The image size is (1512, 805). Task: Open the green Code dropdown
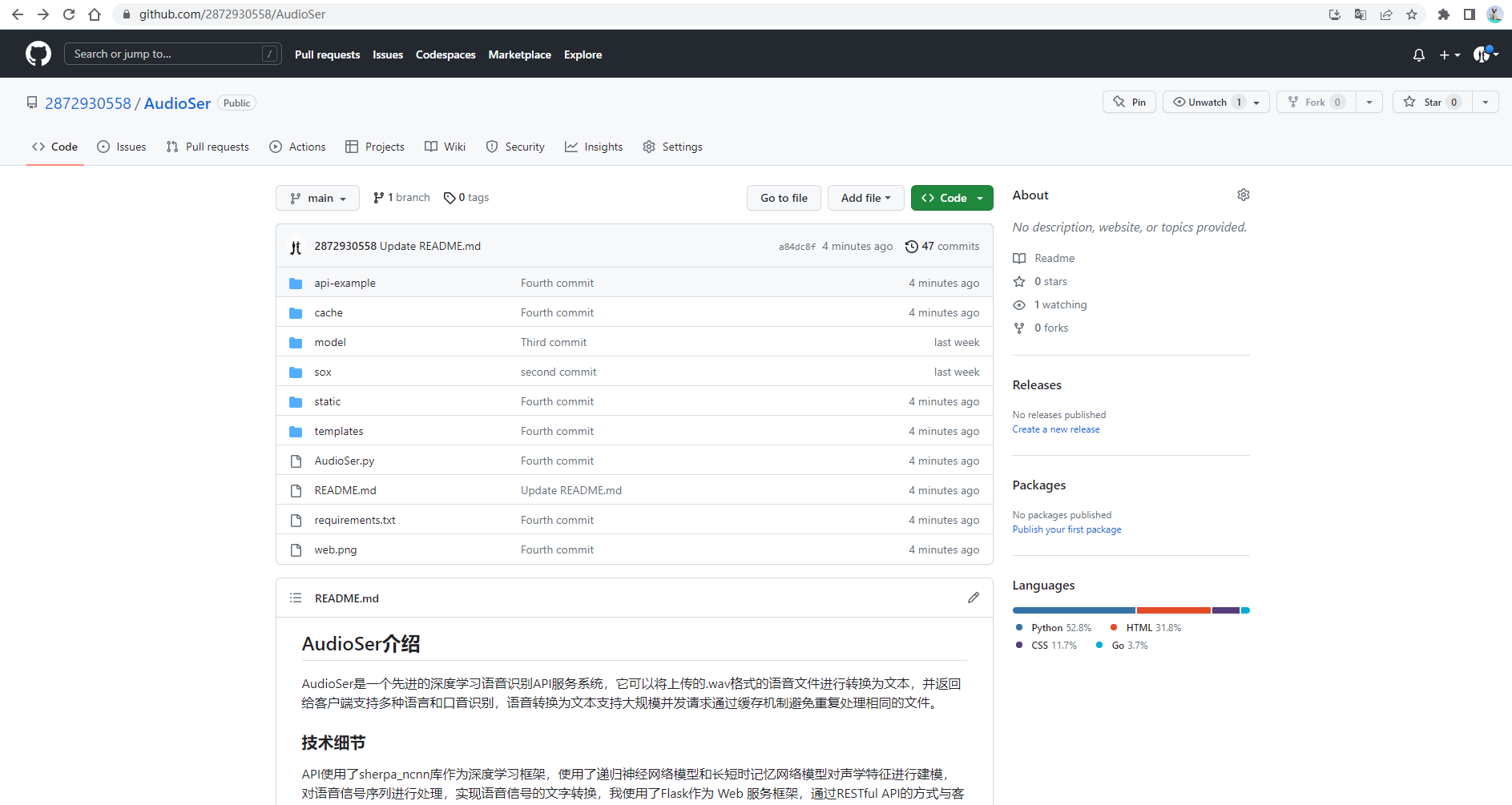(952, 198)
